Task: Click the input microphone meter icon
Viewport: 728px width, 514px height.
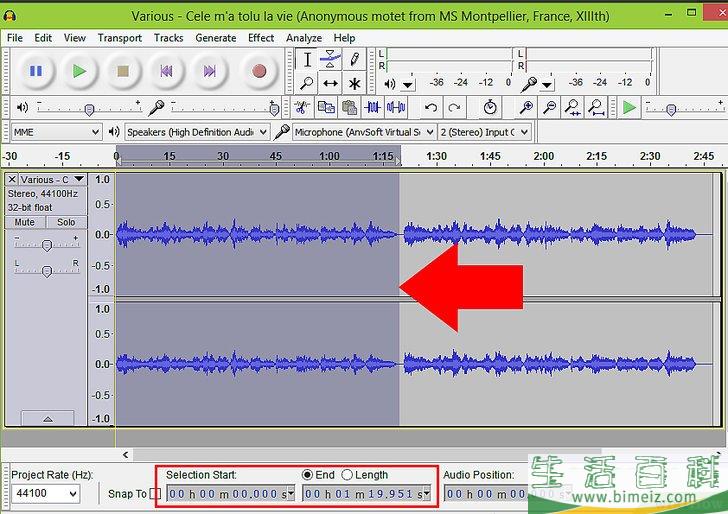Action: coord(528,84)
